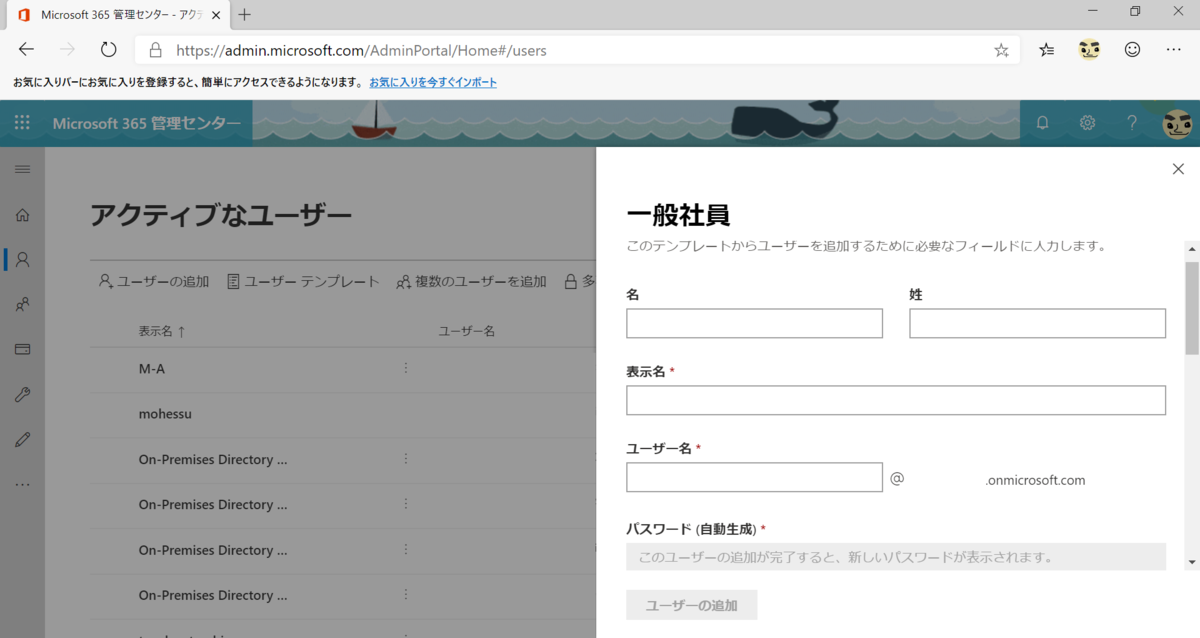
Task: Refresh the browser page
Action: point(109,50)
